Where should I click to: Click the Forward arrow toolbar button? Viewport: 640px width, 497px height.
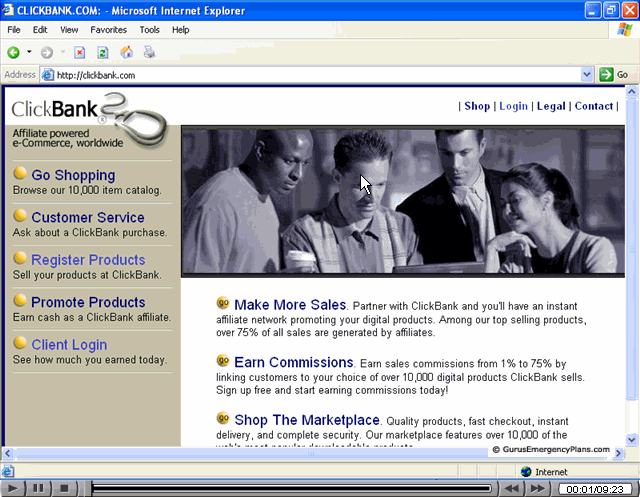click(x=47, y=53)
